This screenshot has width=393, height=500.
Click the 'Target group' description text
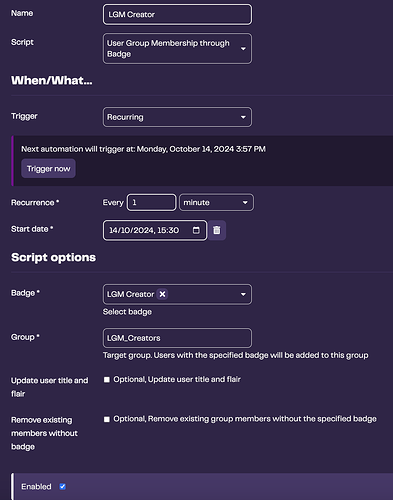click(x=236, y=355)
